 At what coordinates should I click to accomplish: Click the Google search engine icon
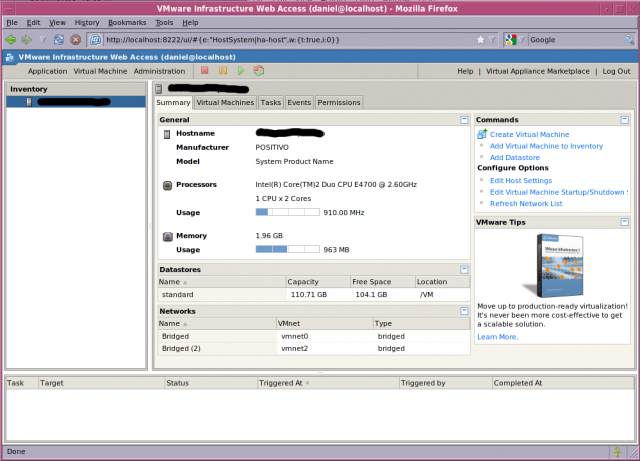[510, 40]
